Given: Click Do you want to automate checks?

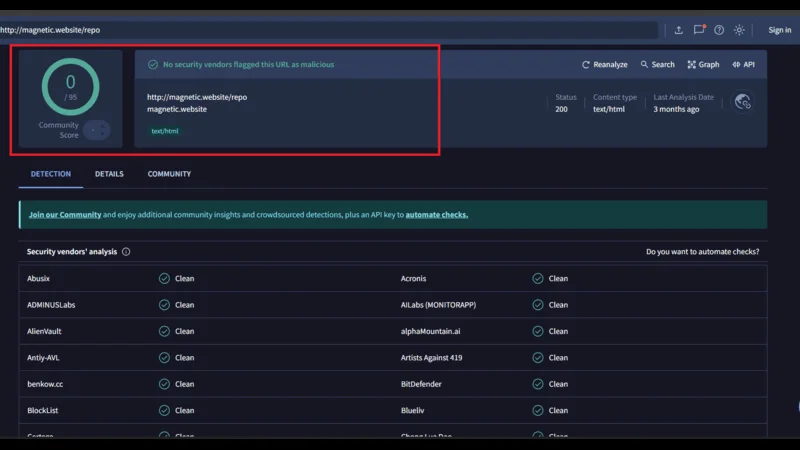Looking at the screenshot, I should coord(702,252).
